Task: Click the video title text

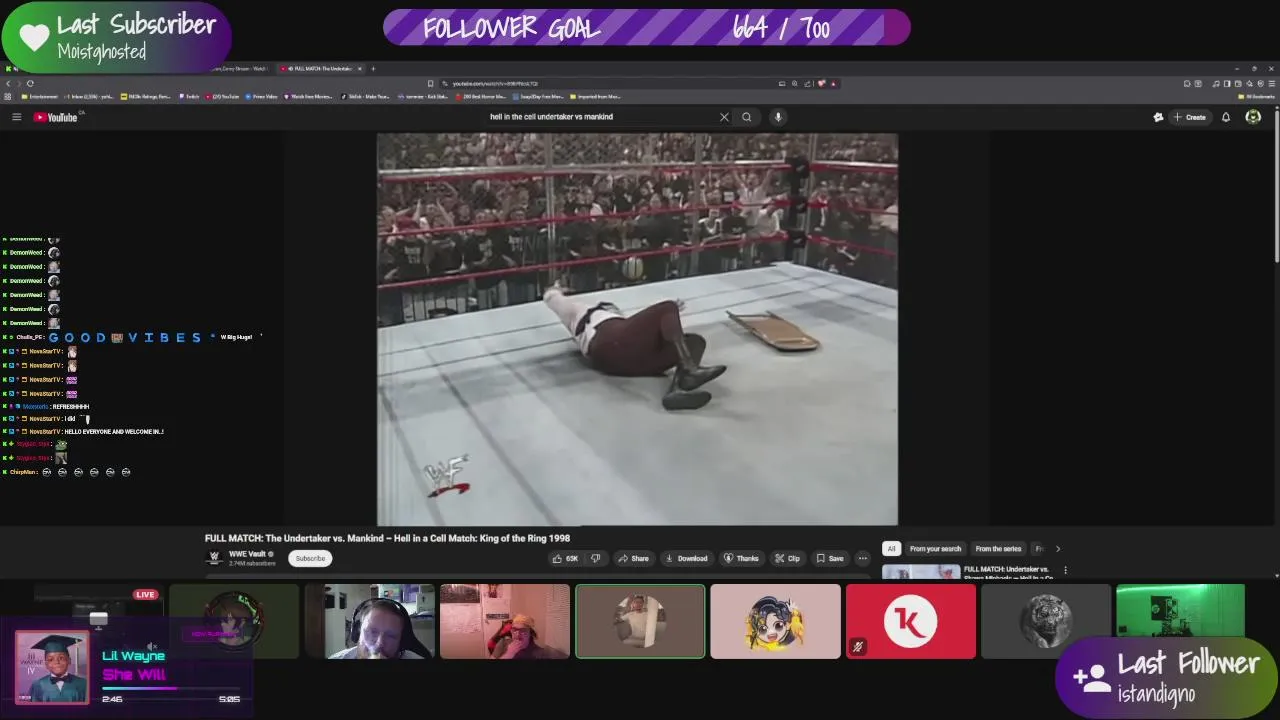Action: tap(387, 538)
